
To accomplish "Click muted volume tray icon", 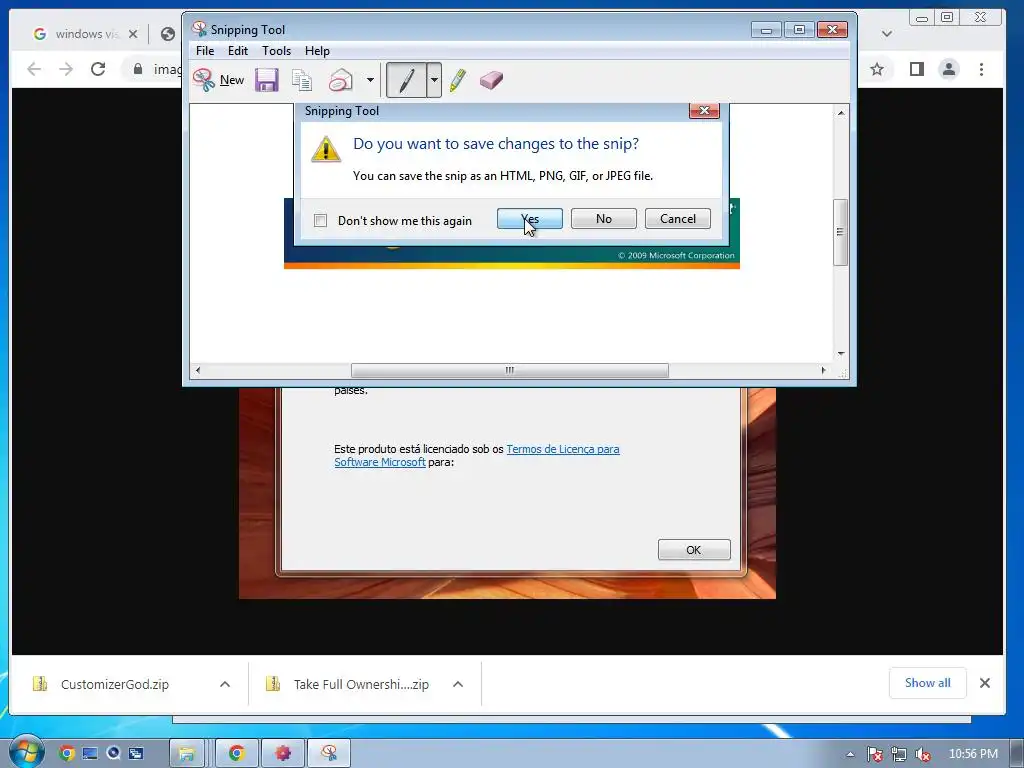I will [922, 754].
